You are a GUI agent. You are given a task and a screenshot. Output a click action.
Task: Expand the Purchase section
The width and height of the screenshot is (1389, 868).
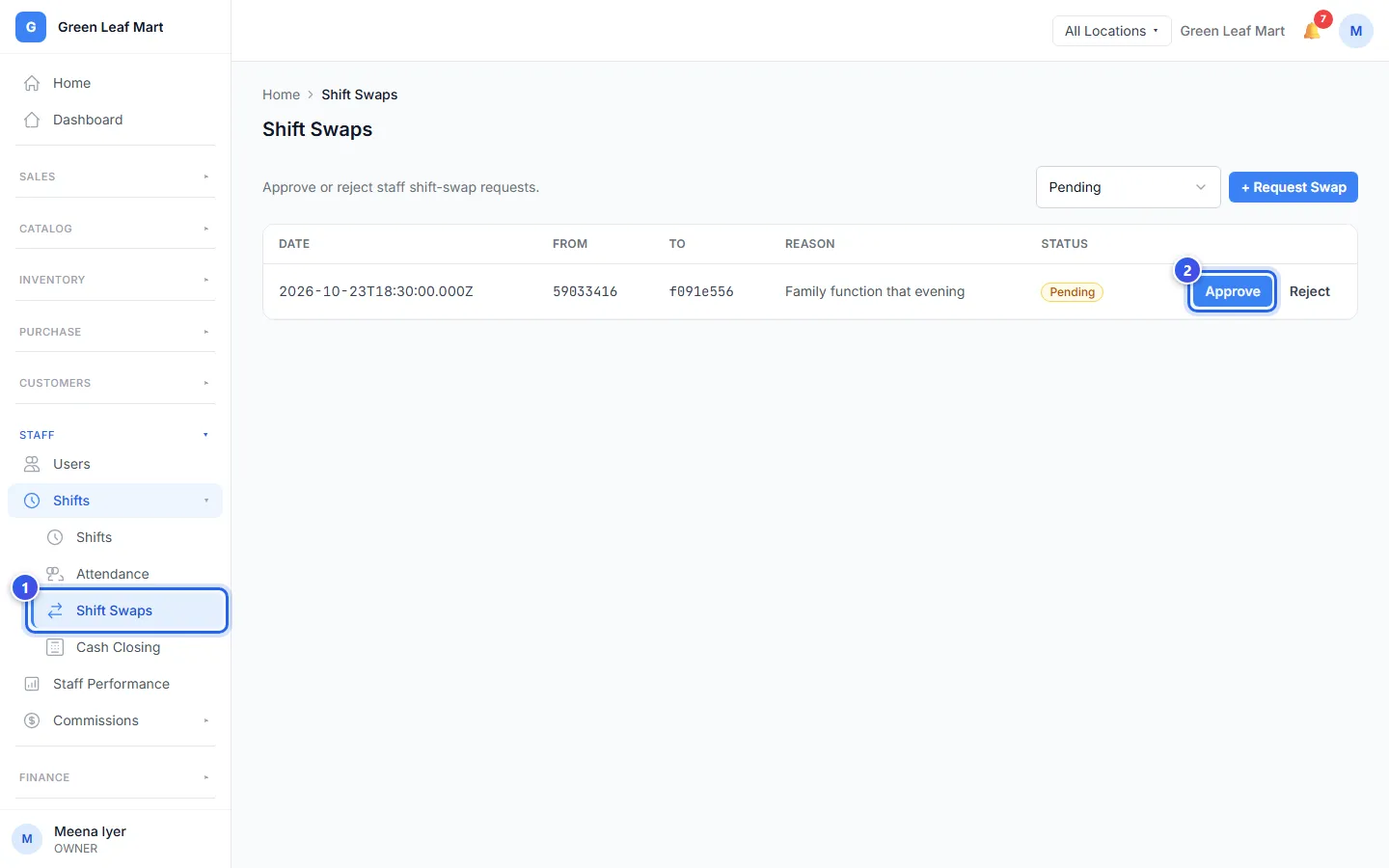115,332
